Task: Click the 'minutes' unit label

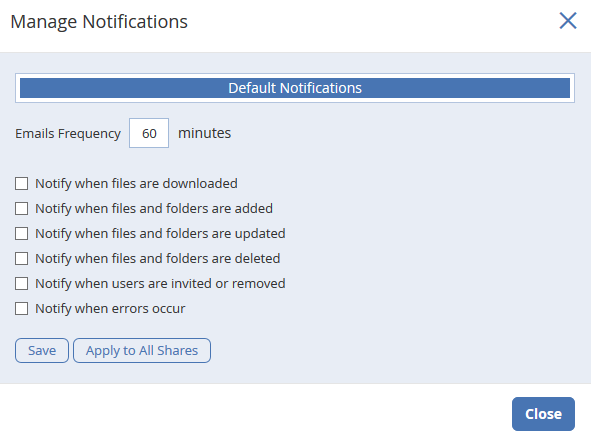Action: tap(204, 133)
